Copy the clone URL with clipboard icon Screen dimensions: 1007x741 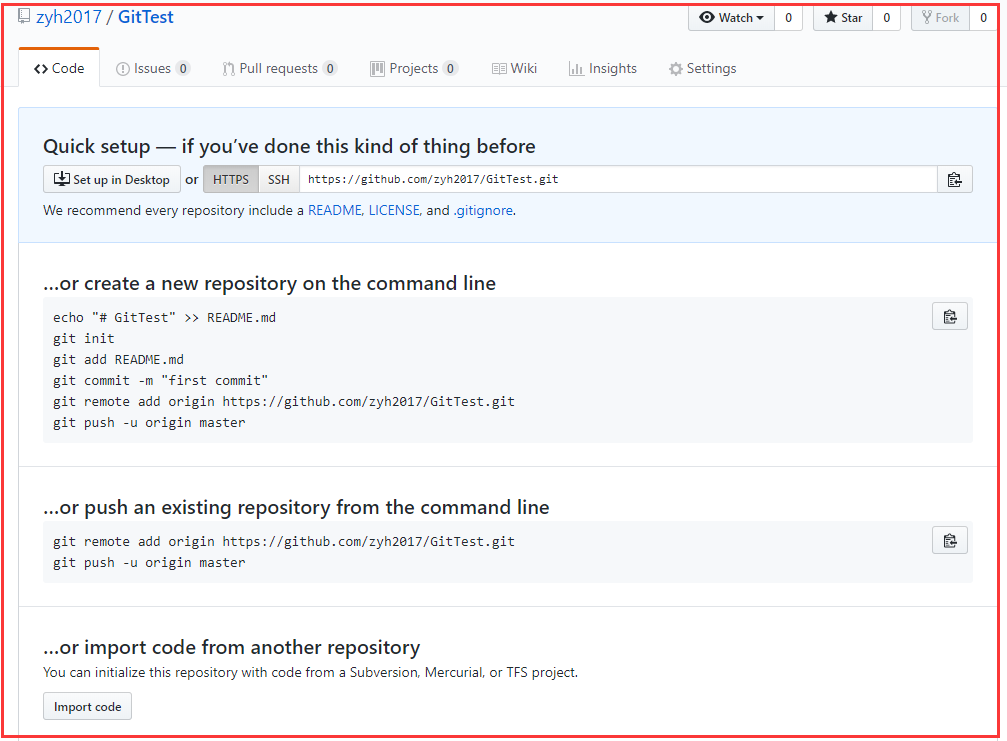[x=954, y=179]
